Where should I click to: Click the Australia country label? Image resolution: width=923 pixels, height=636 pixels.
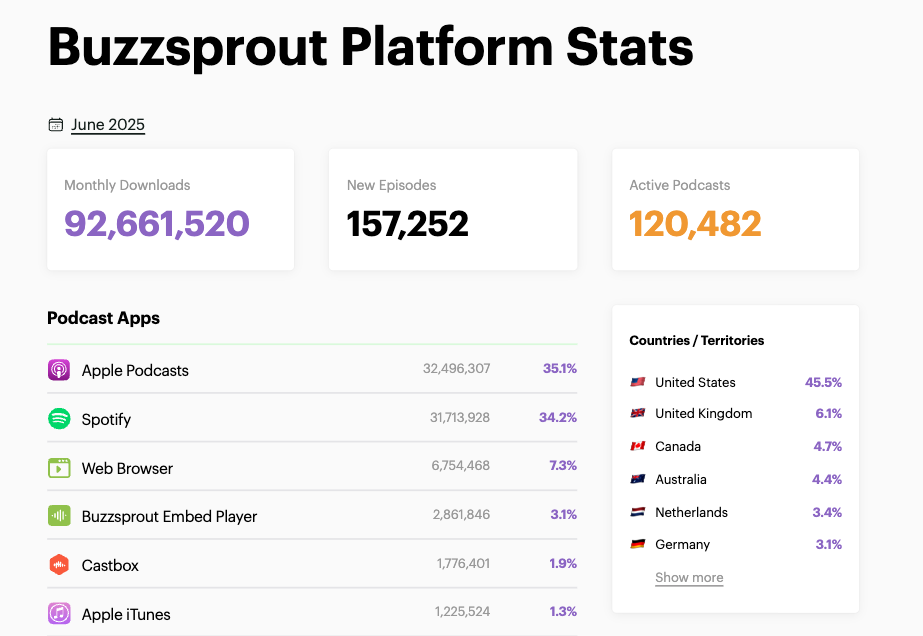click(681, 479)
